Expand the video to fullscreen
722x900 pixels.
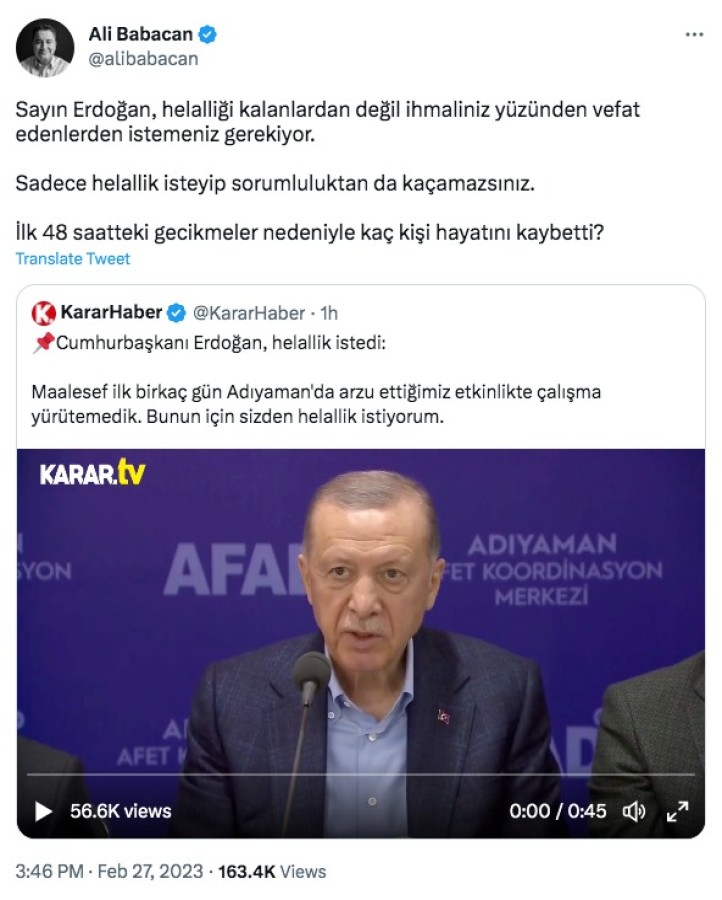coord(677,811)
